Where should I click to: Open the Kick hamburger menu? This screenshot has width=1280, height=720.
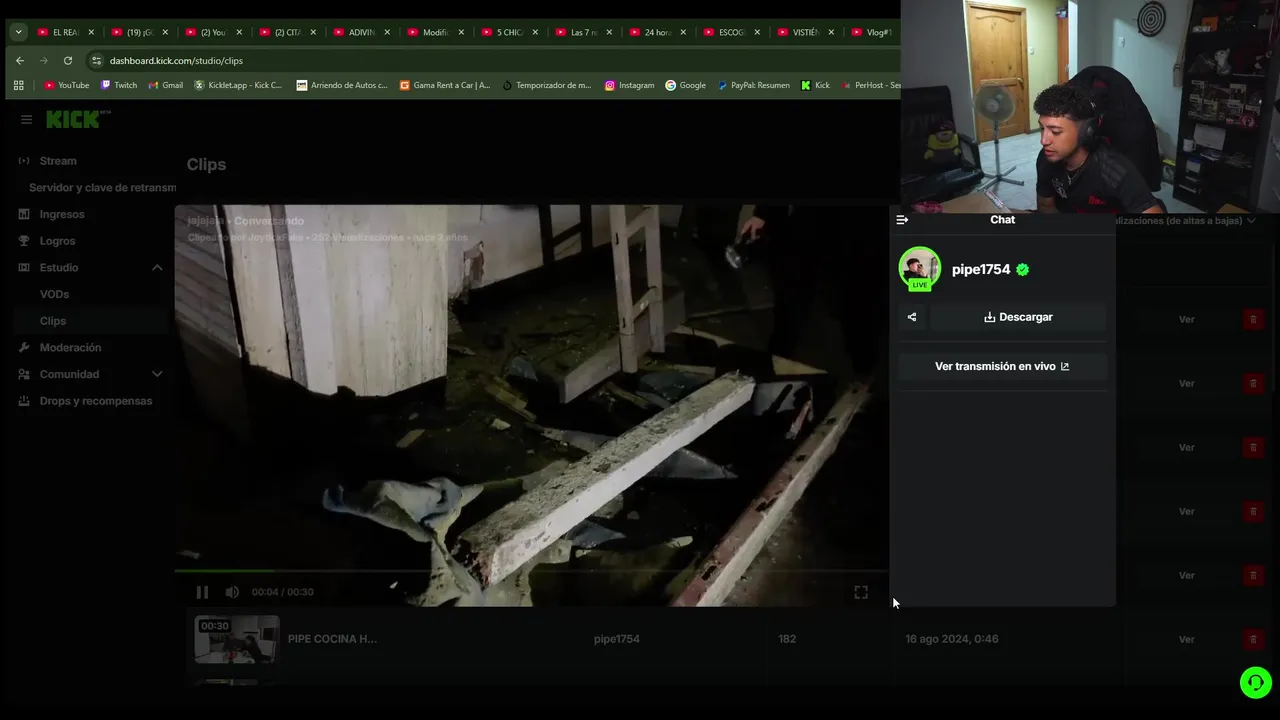[26, 119]
